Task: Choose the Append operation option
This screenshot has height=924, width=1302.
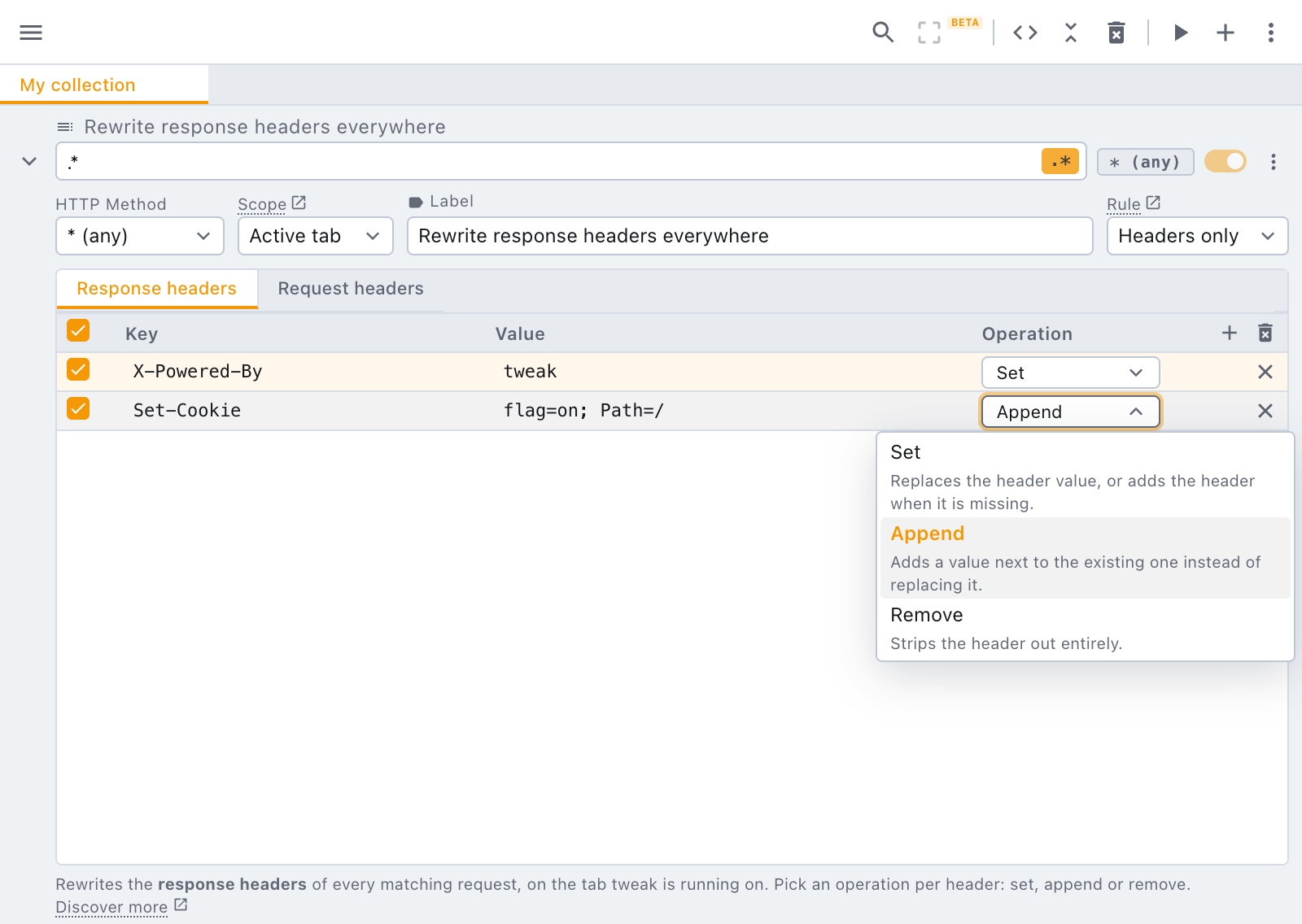Action: 1085,558
